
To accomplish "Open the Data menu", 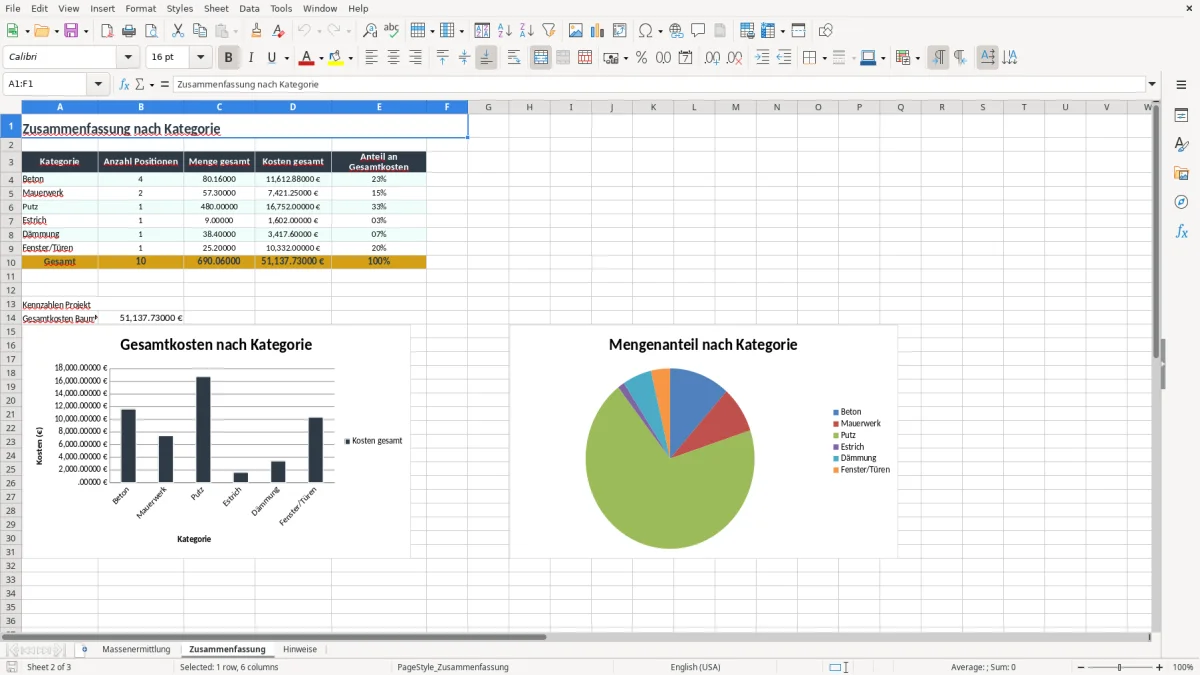I will [249, 8].
